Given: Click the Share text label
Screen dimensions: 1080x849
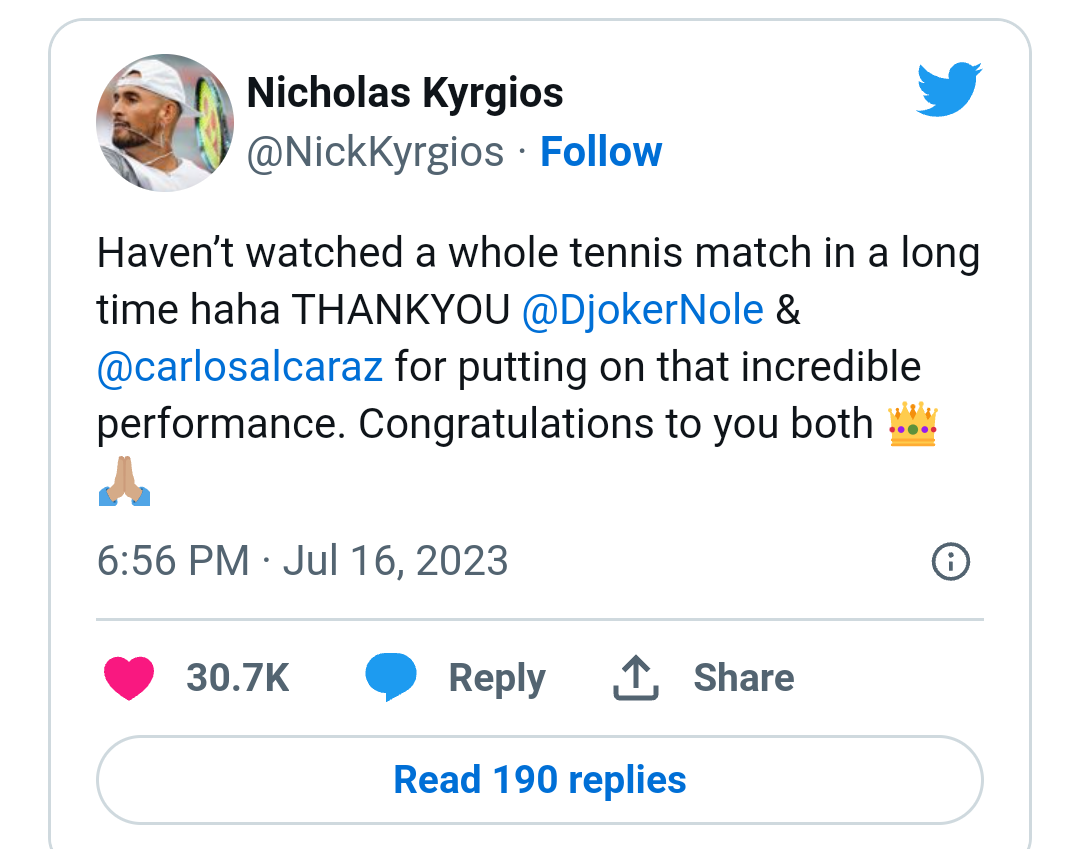Looking at the screenshot, I should (743, 678).
